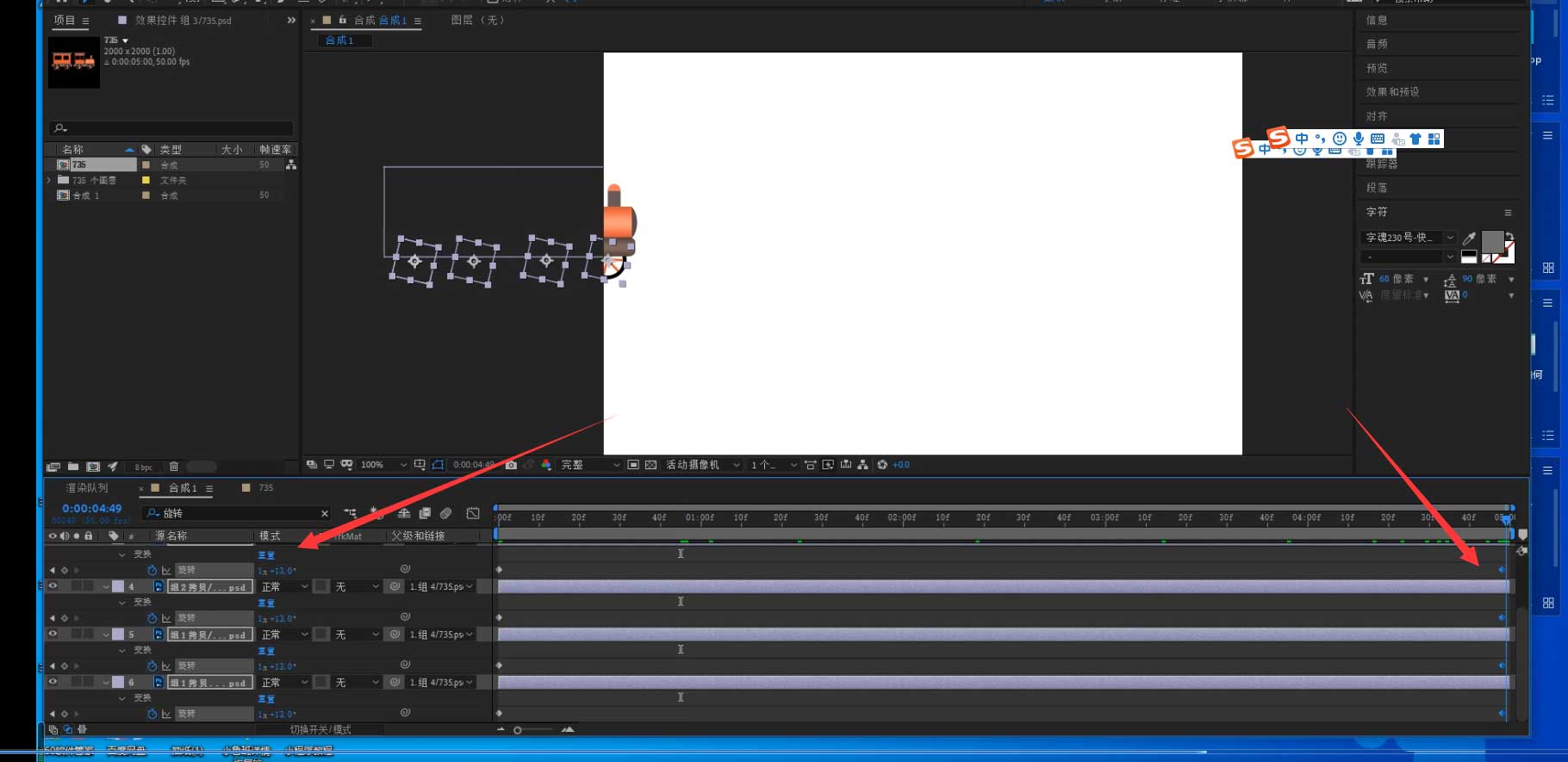Click the trash icon in Project panel
Viewport: 1568px width, 762px height.
174,467
